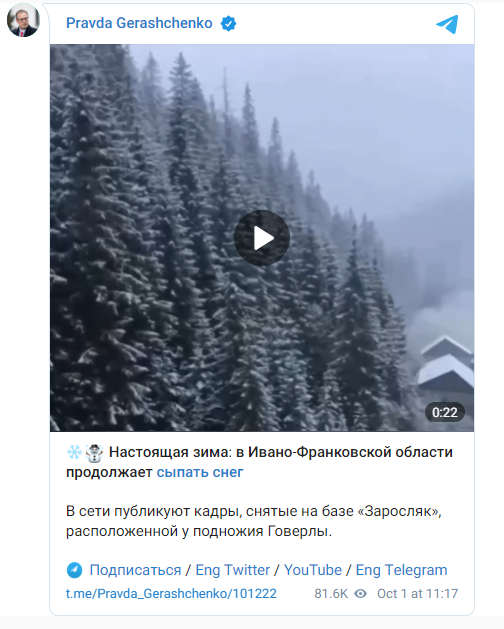504x629 pixels.
Task: Click the round blue Telegram icon by 'Подписаться'
Action: 74,570
